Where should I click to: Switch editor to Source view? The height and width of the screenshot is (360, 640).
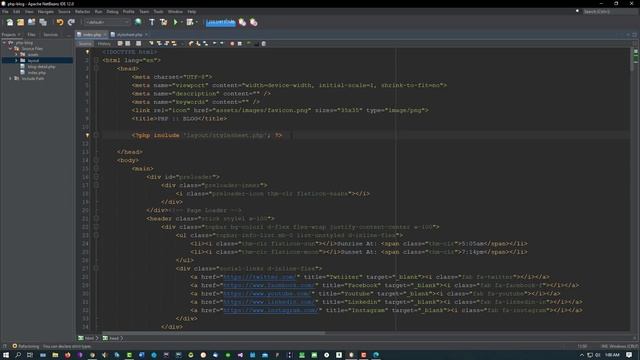pyautogui.click(x=85, y=44)
